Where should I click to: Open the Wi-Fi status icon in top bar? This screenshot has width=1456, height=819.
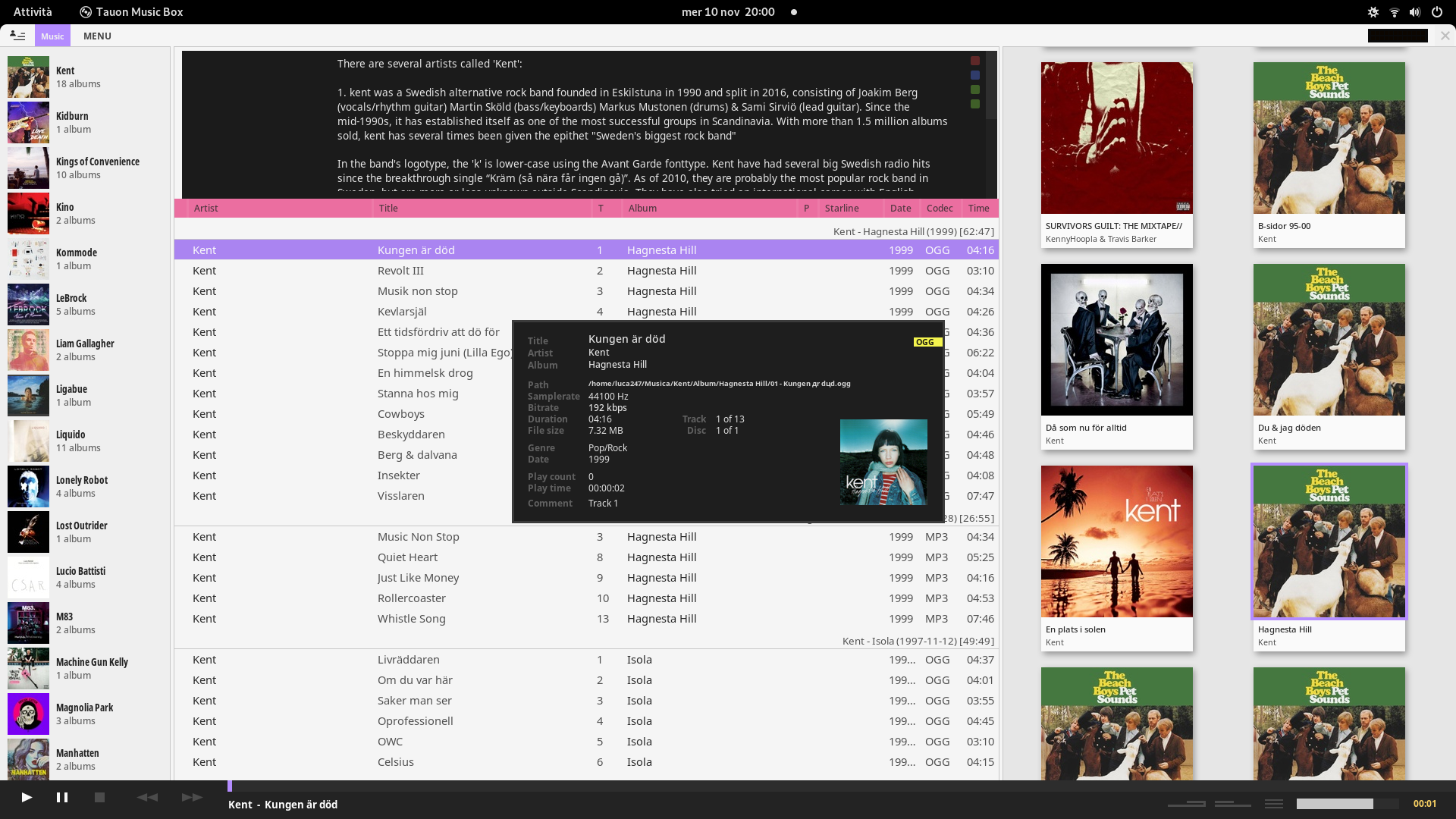[x=1394, y=12]
